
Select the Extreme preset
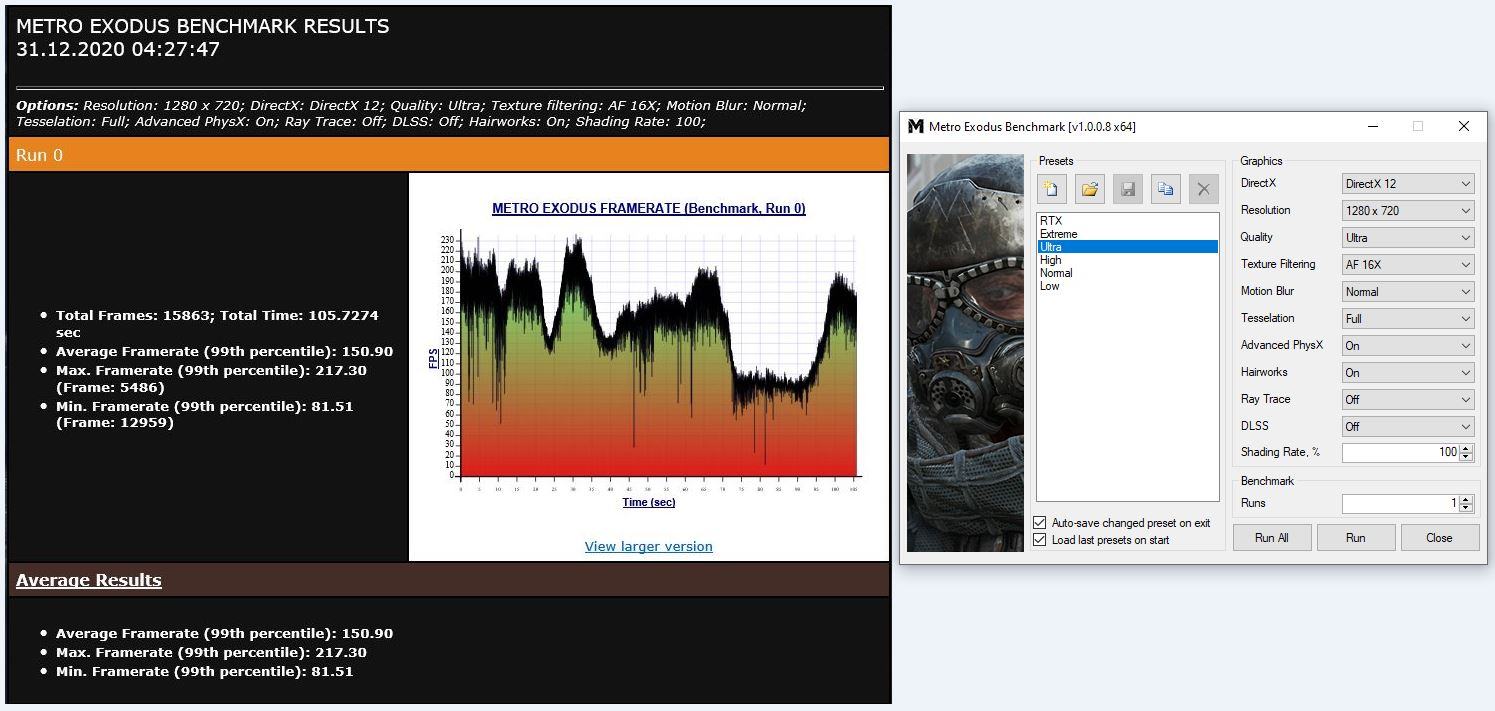1127,234
